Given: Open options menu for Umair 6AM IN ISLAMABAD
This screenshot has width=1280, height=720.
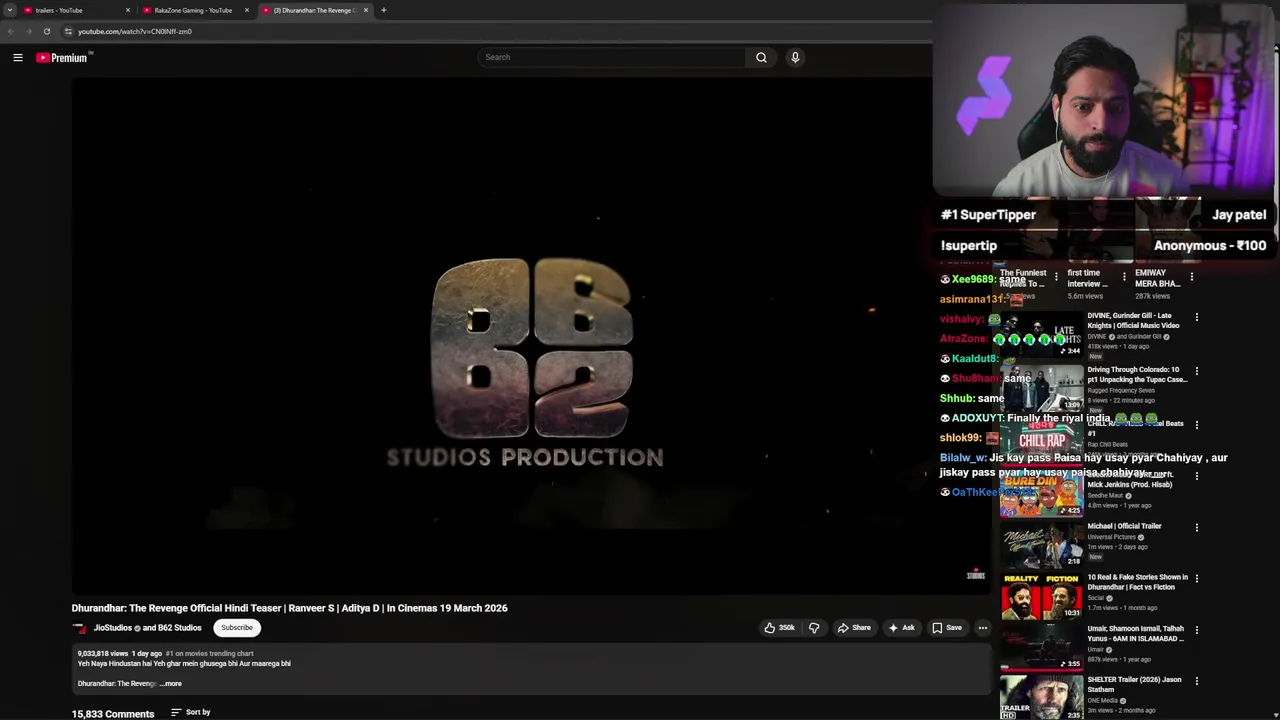Looking at the screenshot, I should 1197,630.
